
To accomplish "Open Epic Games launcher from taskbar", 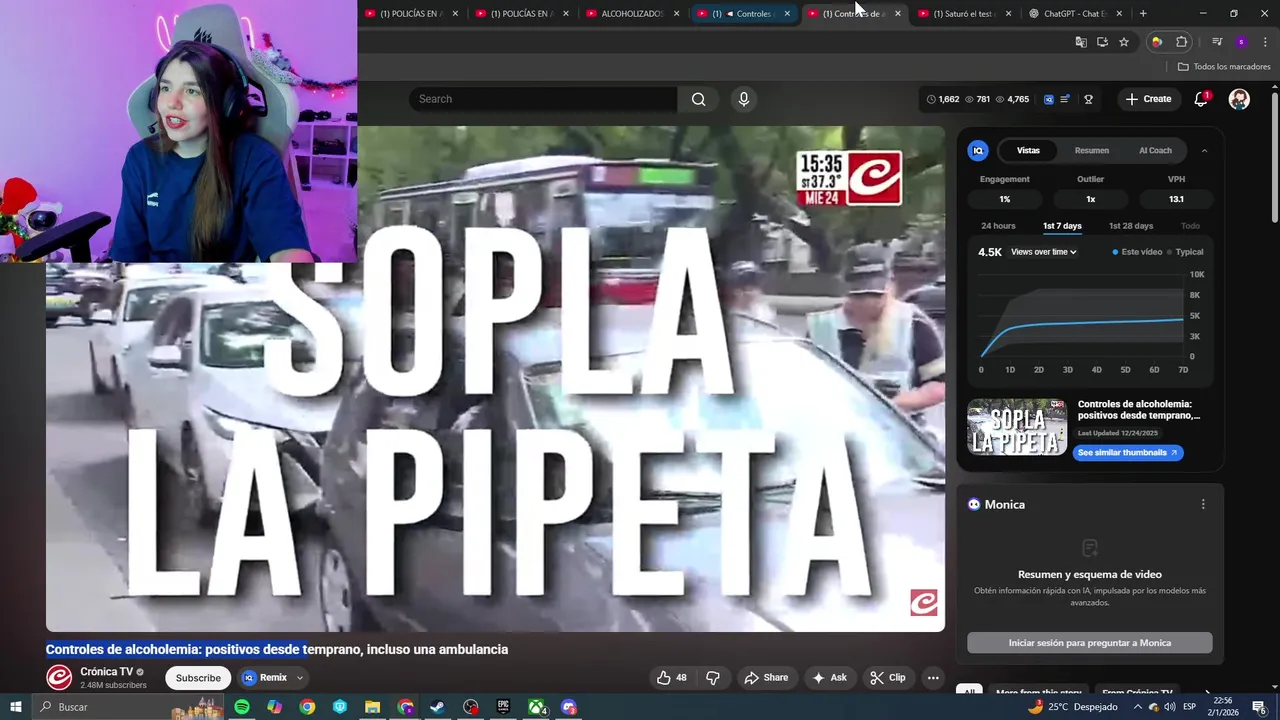I will [503, 707].
